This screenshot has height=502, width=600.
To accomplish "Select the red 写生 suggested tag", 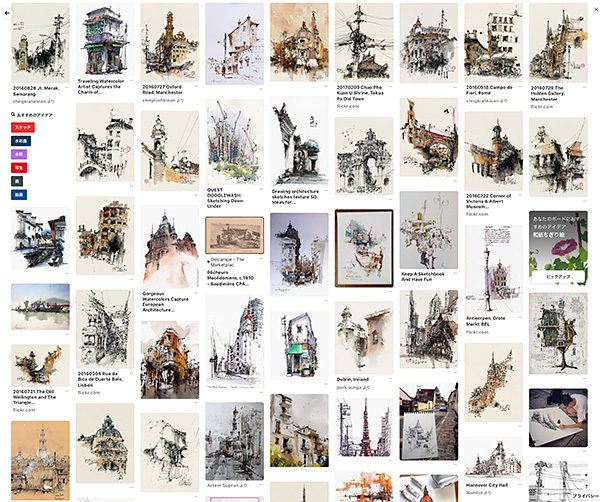I will pyautogui.click(x=19, y=168).
